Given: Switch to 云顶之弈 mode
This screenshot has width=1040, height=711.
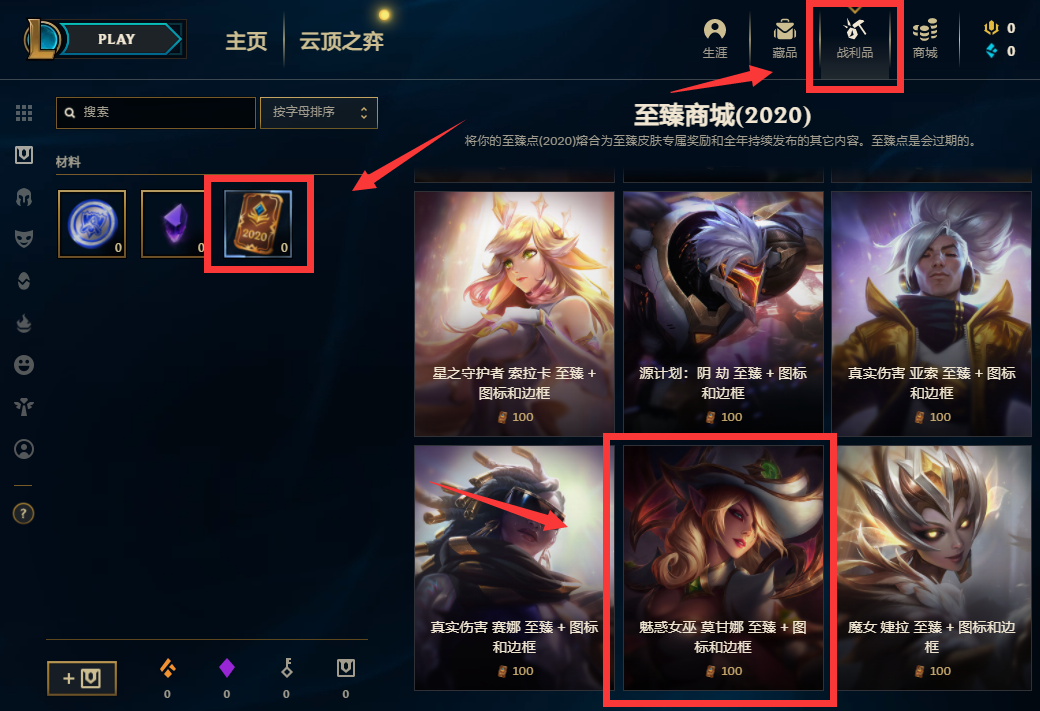Looking at the screenshot, I should 341,41.
